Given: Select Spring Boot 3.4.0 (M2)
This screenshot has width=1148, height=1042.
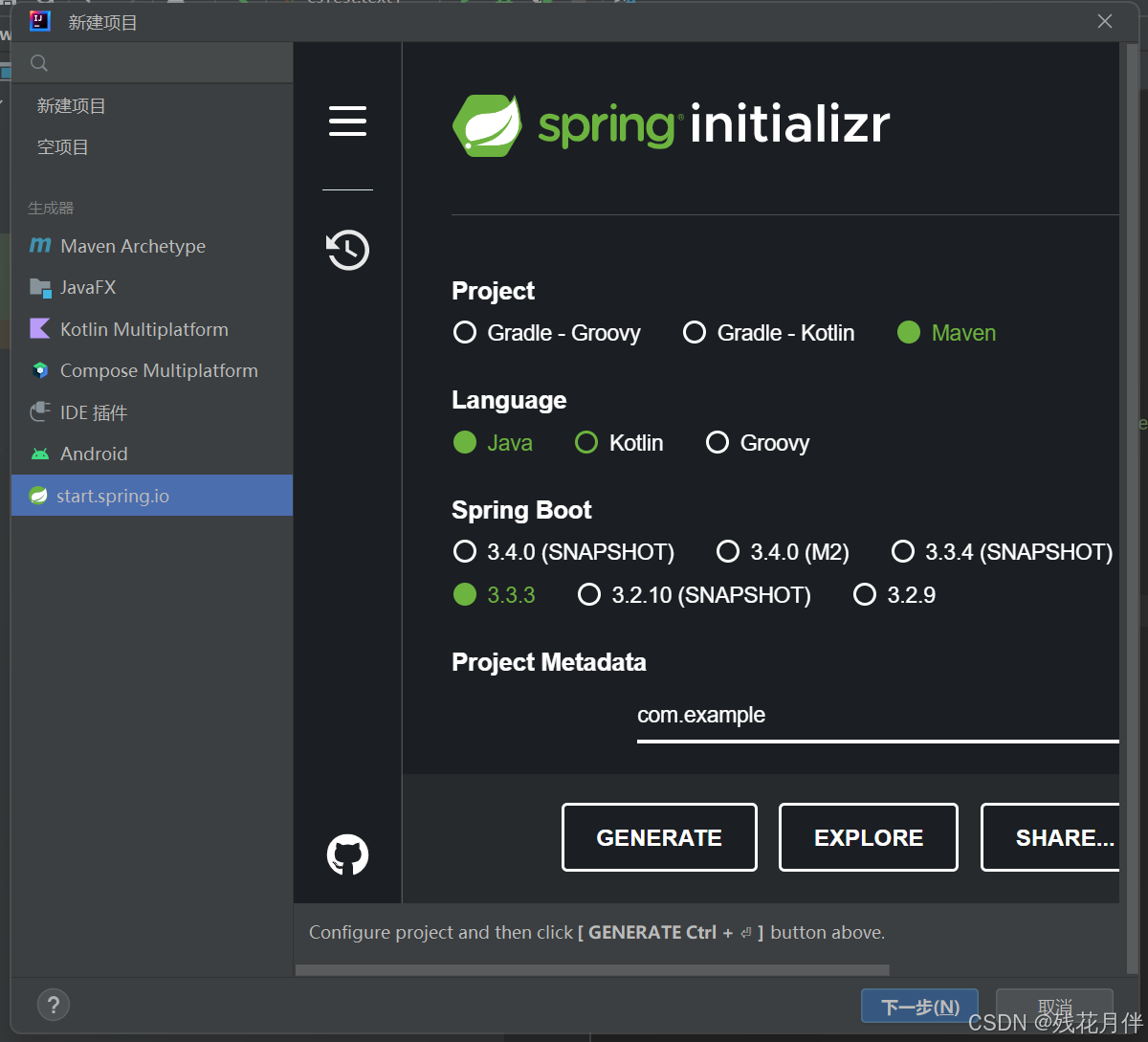Looking at the screenshot, I should click(x=783, y=552).
